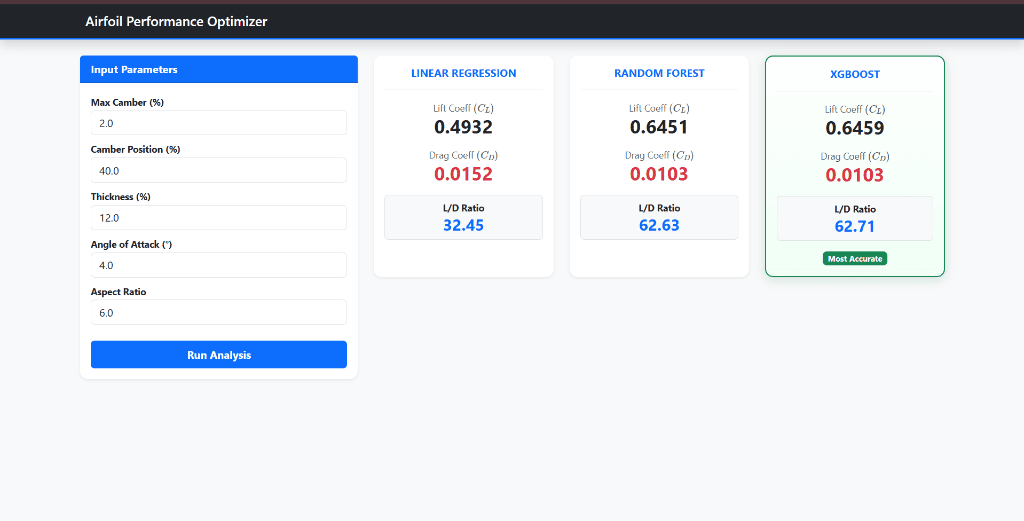The height and width of the screenshot is (521, 1024).
Task: Click the Run Analysis button
Action: [x=219, y=355]
